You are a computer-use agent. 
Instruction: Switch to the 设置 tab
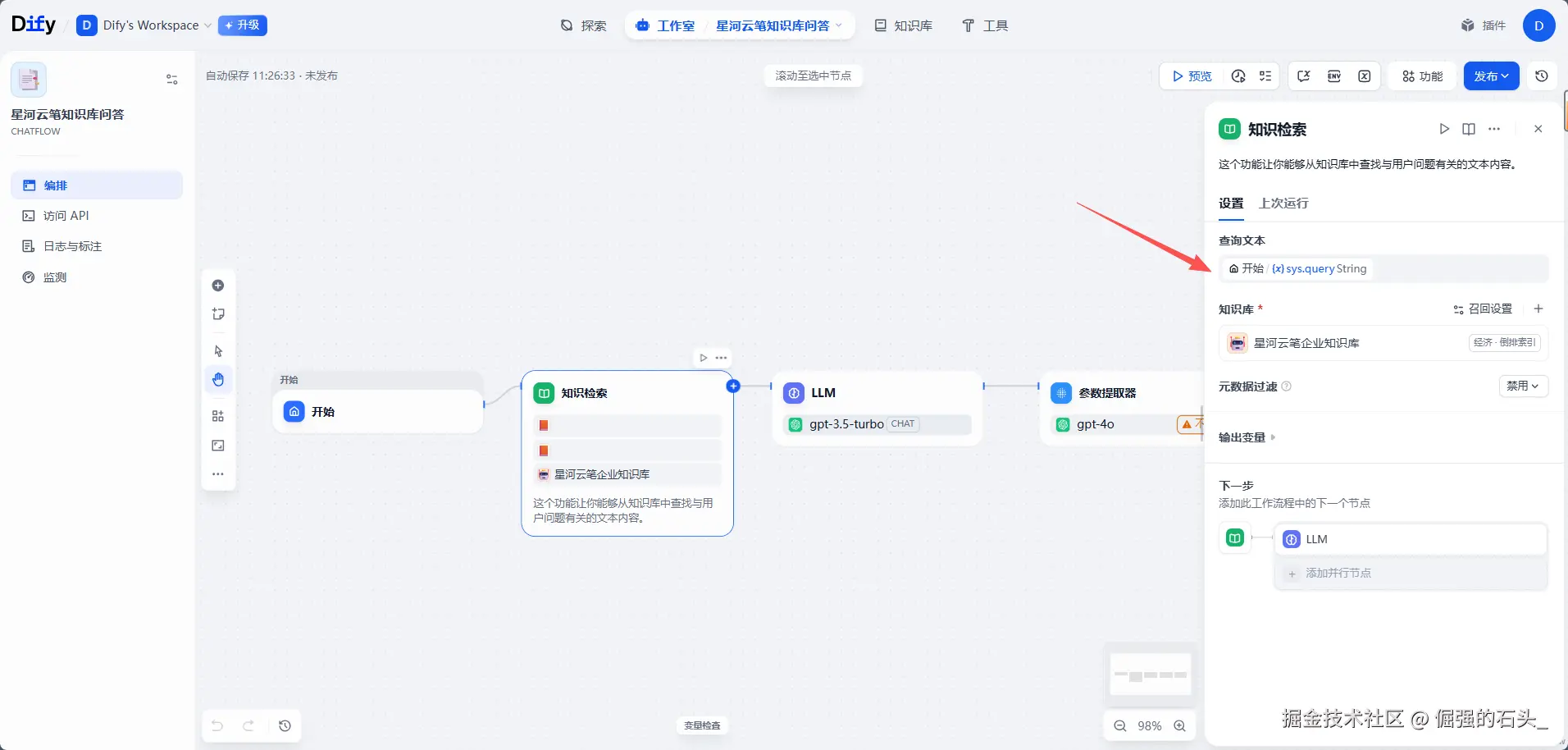click(1231, 204)
